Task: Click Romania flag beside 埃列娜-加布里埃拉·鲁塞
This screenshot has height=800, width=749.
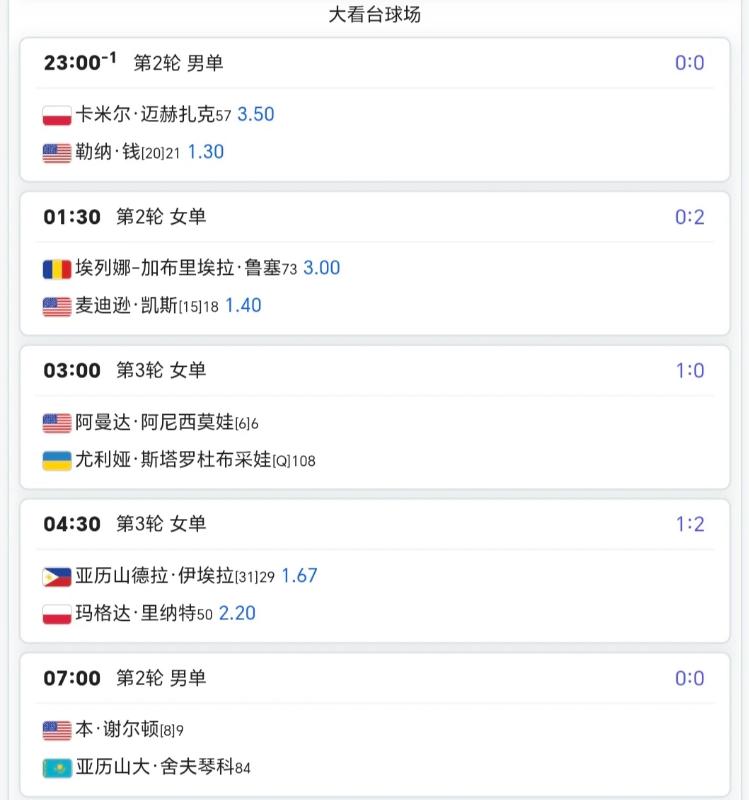Action: 57,268
